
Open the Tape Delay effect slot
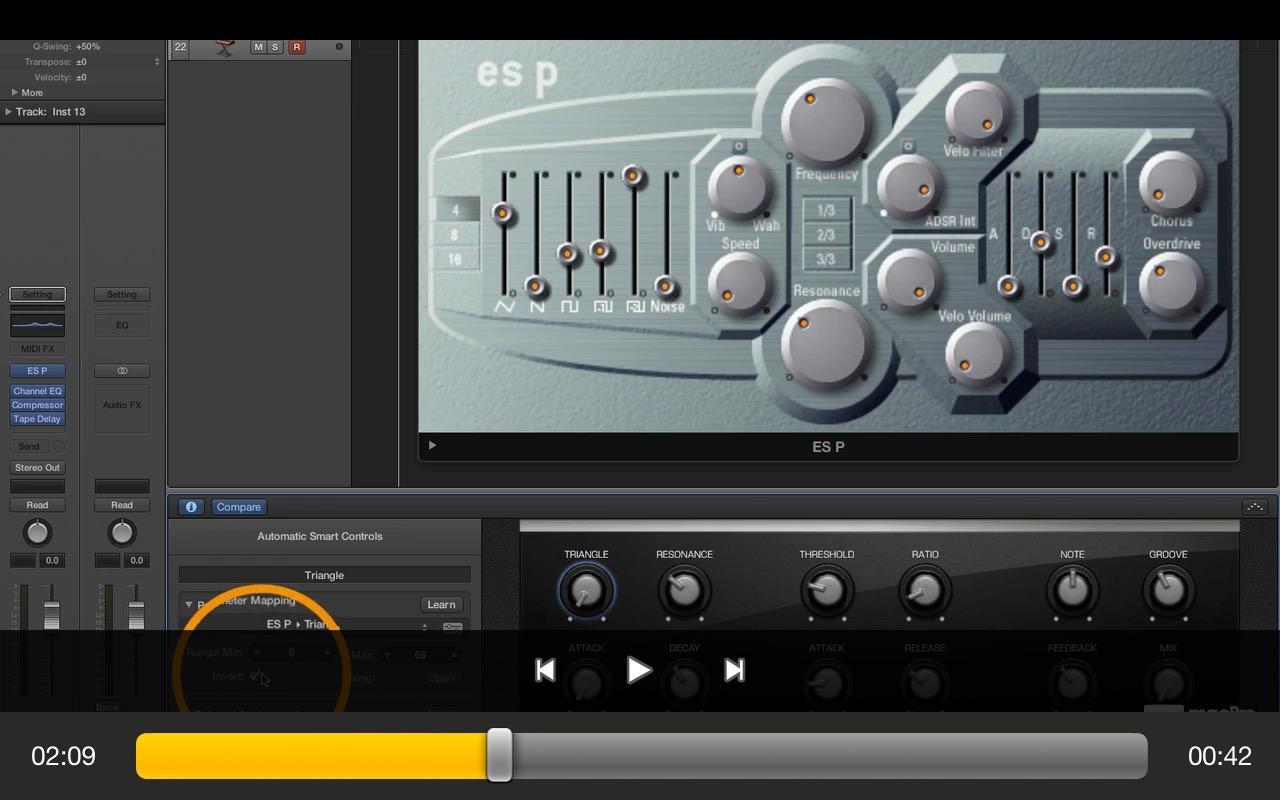[37, 419]
